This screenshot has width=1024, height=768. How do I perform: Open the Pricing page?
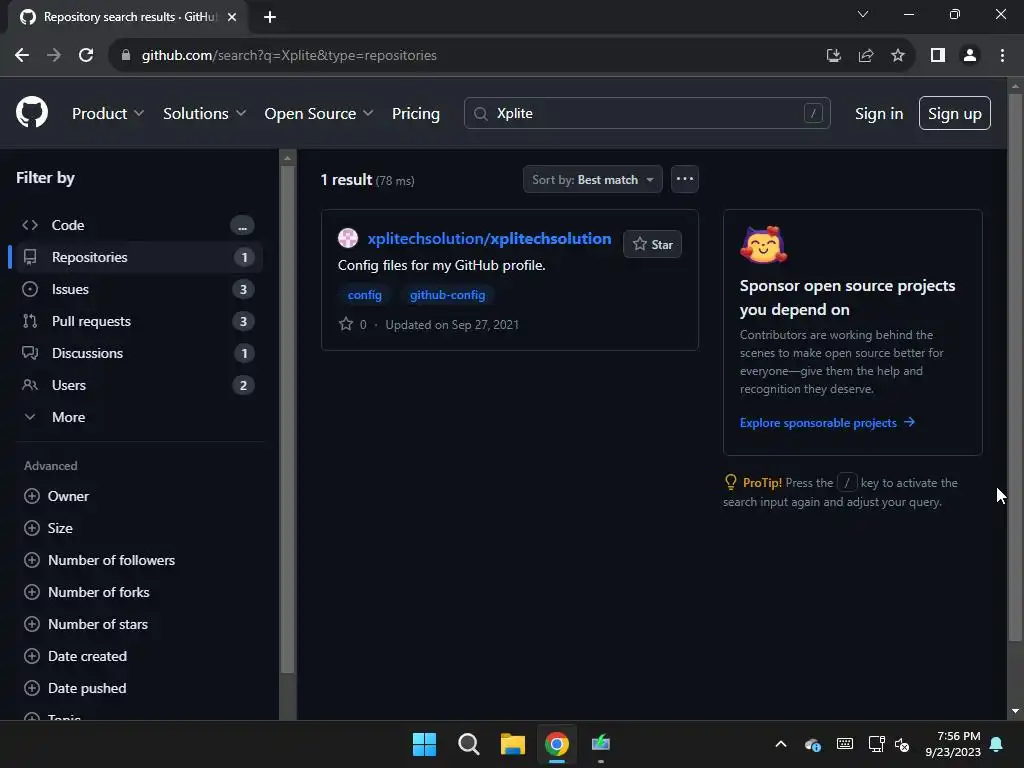pyautogui.click(x=415, y=113)
